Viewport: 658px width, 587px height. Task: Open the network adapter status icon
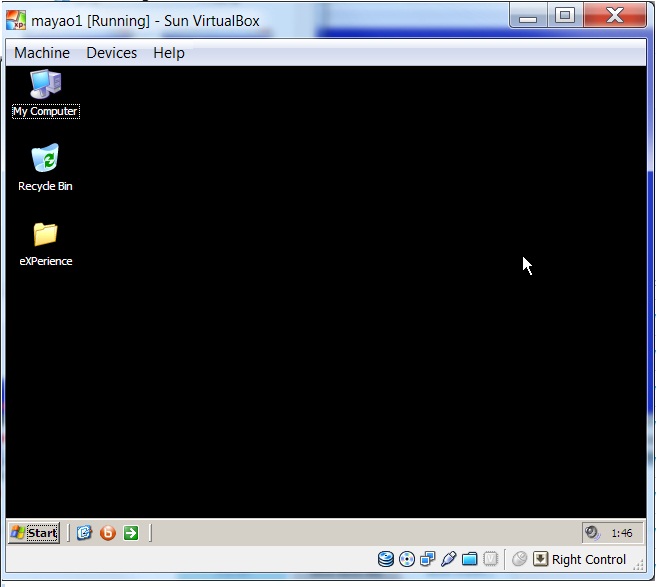click(428, 559)
